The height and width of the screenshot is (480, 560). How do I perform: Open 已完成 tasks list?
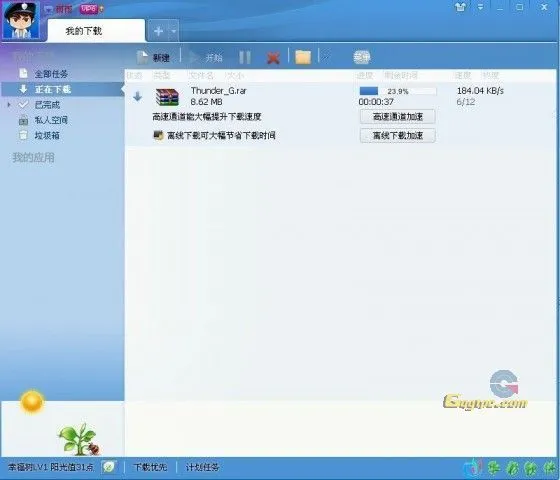click(47, 105)
